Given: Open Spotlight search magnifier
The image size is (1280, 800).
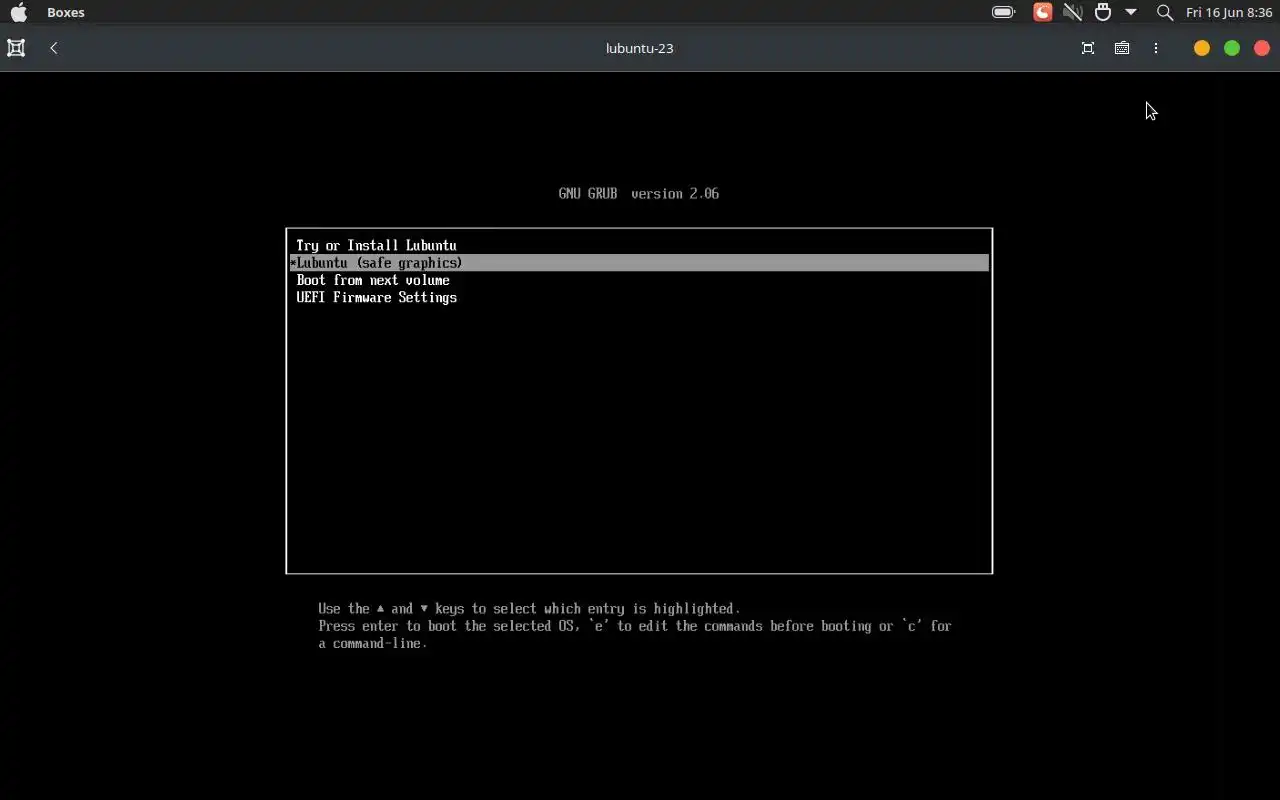Looking at the screenshot, I should (x=1164, y=12).
